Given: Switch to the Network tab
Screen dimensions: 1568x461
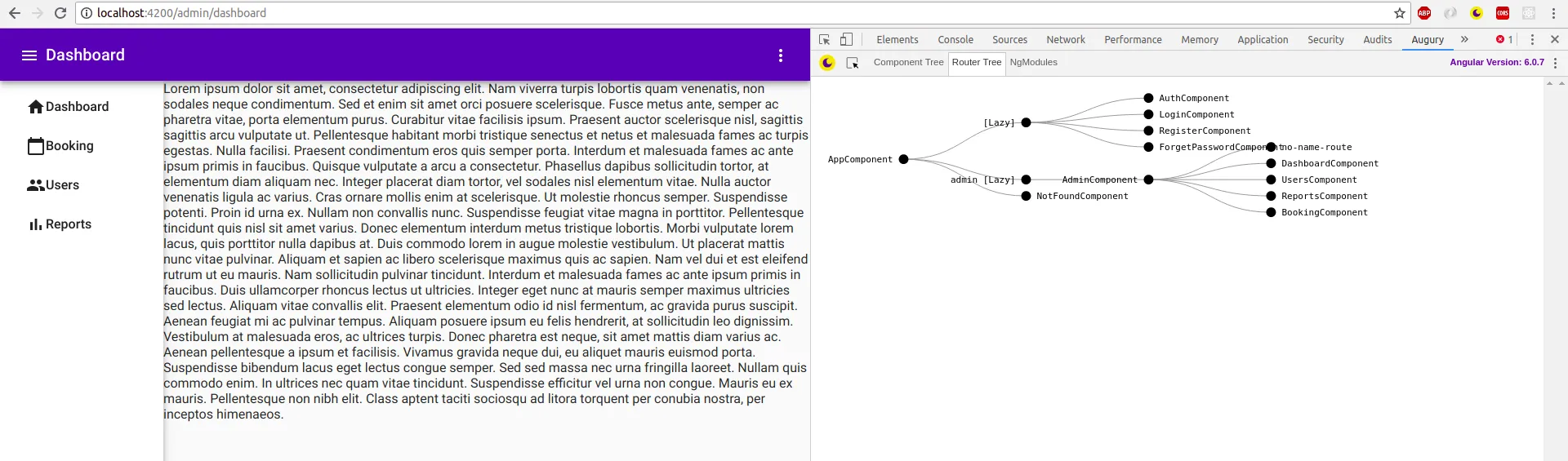Looking at the screenshot, I should click(x=1066, y=39).
